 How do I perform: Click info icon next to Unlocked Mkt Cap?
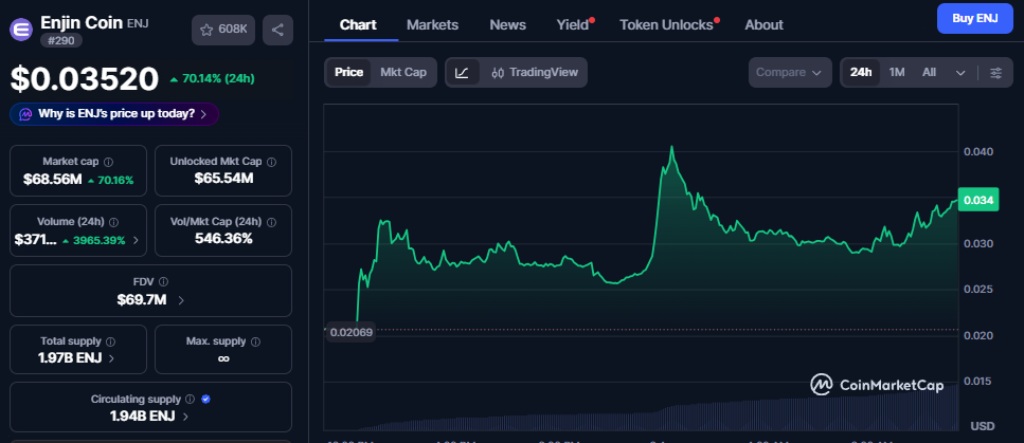pyautogui.click(x=272, y=162)
